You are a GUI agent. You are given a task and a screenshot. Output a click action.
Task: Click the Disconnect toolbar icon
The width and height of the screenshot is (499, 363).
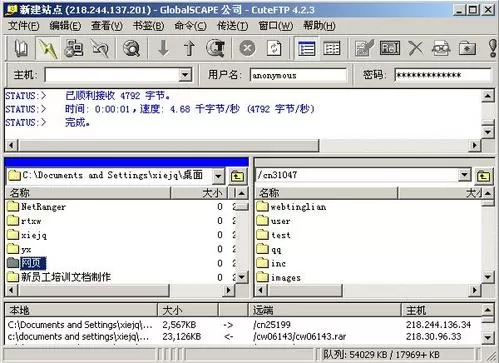click(x=100, y=49)
